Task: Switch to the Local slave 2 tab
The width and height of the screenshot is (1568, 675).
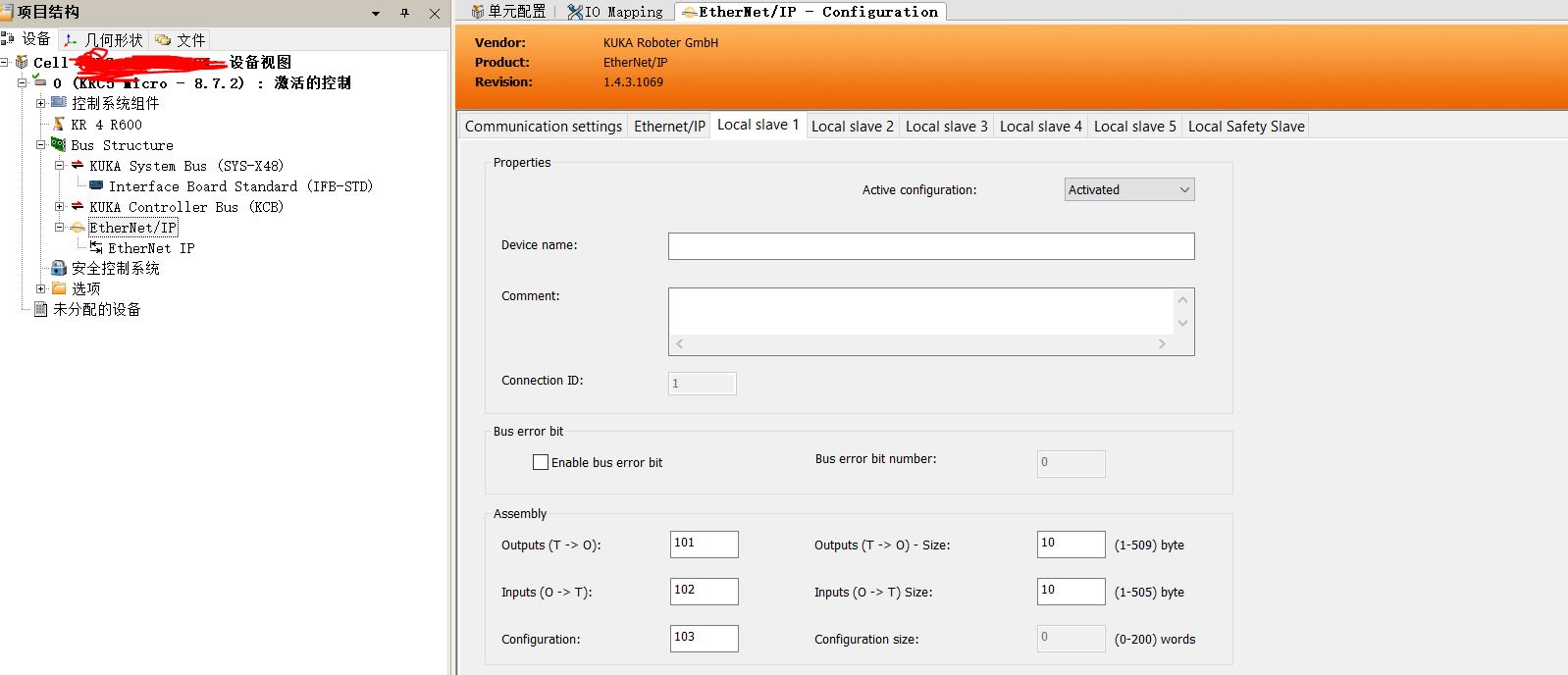Action: click(852, 127)
